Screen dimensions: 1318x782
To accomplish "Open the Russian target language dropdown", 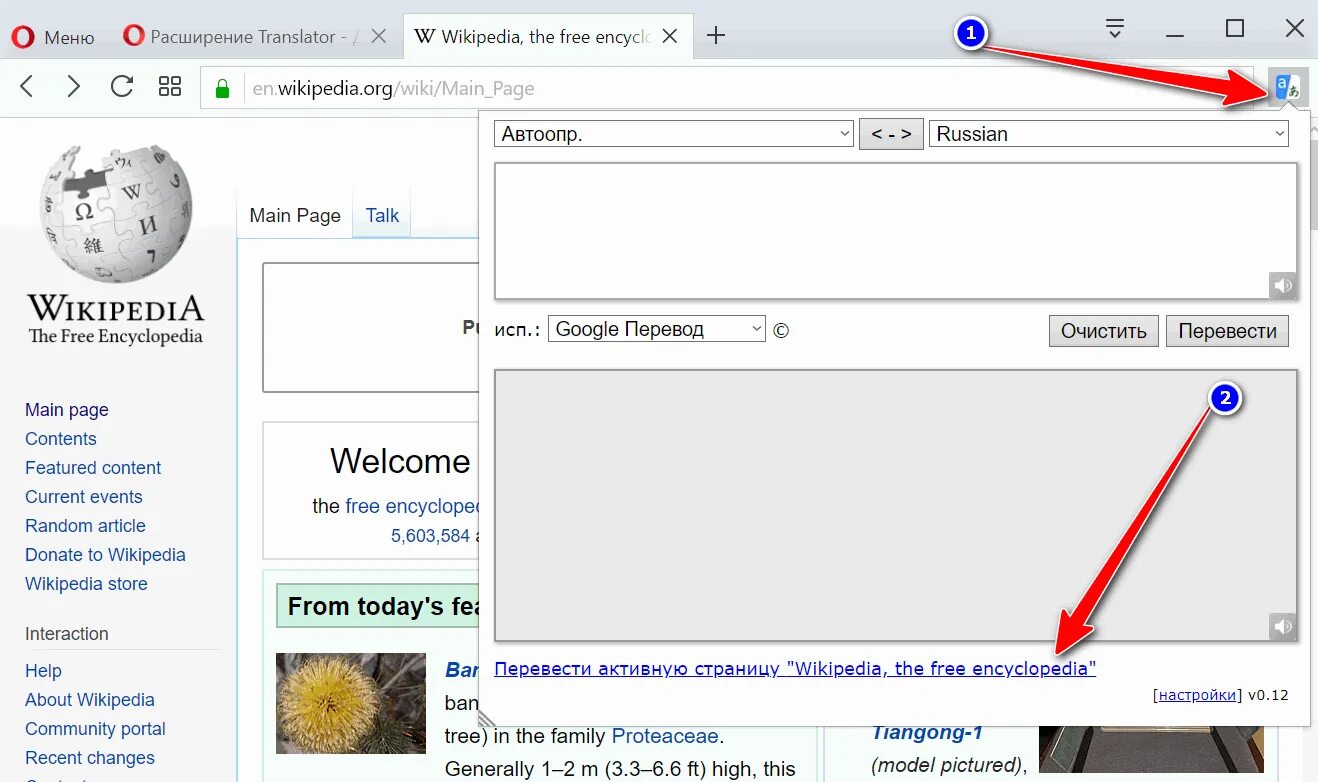I will 1109,134.
